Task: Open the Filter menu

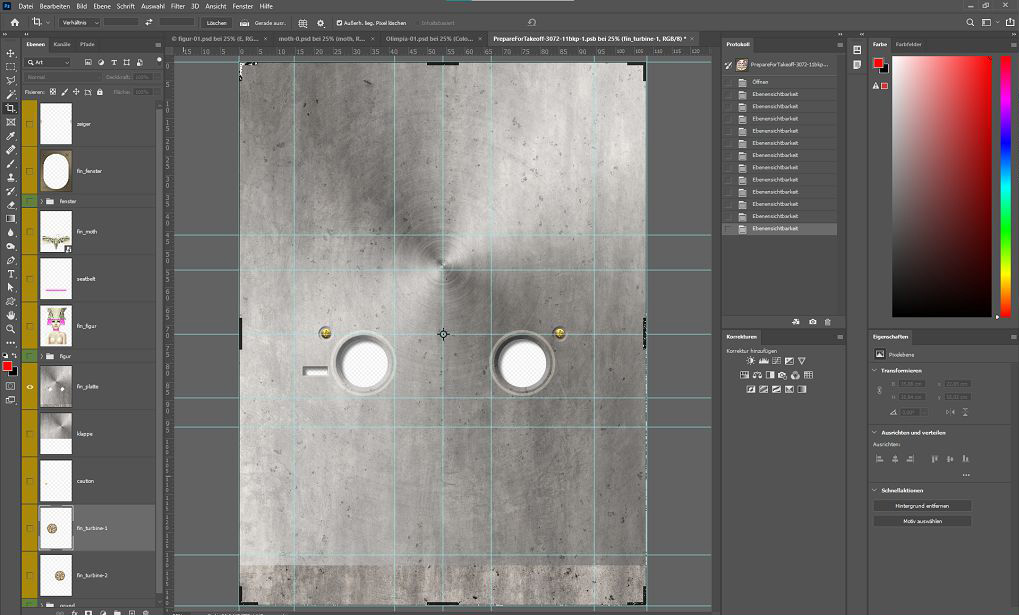Action: [x=178, y=6]
